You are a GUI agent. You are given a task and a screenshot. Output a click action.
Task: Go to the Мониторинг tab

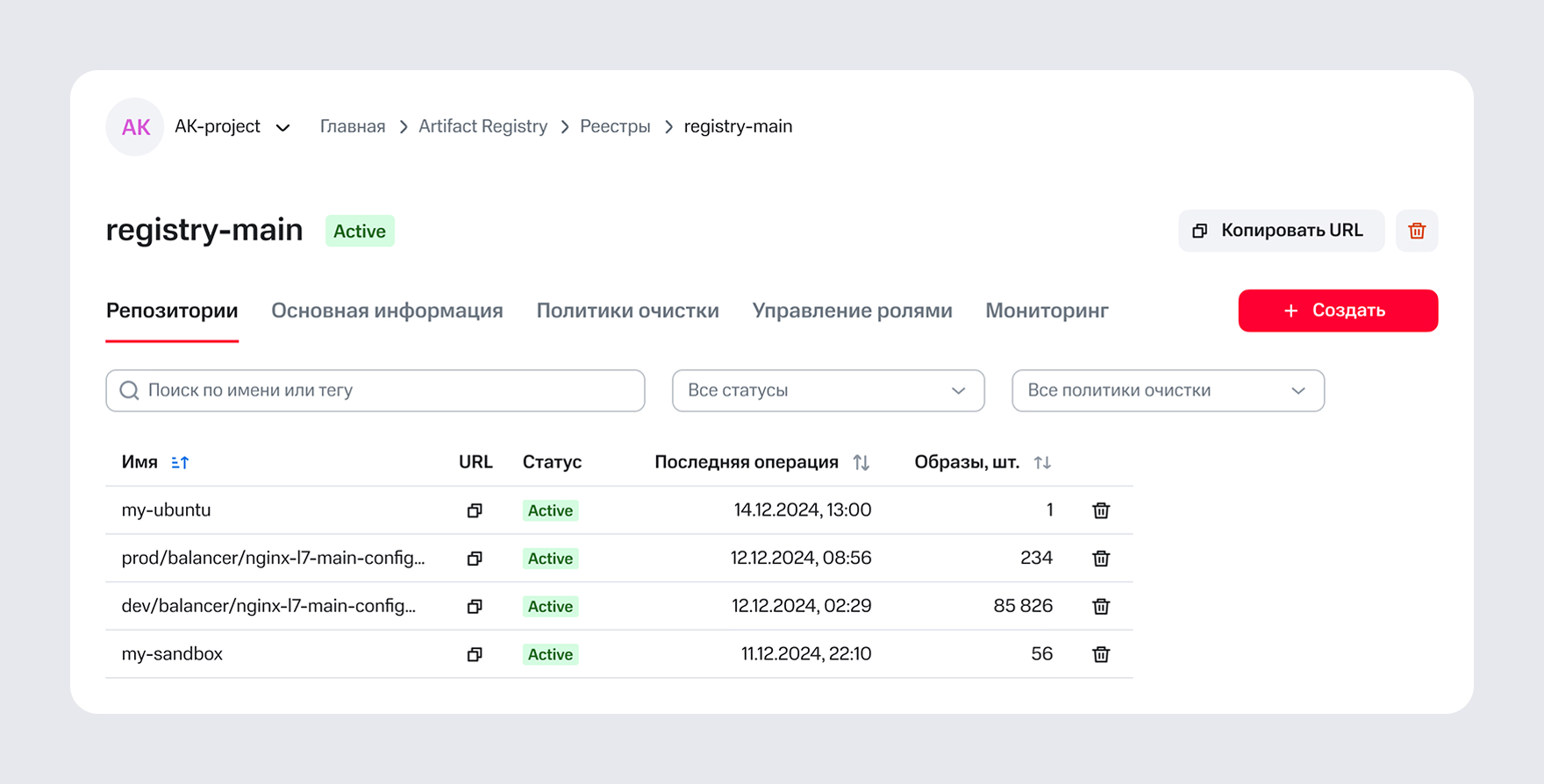pyautogui.click(x=1047, y=310)
